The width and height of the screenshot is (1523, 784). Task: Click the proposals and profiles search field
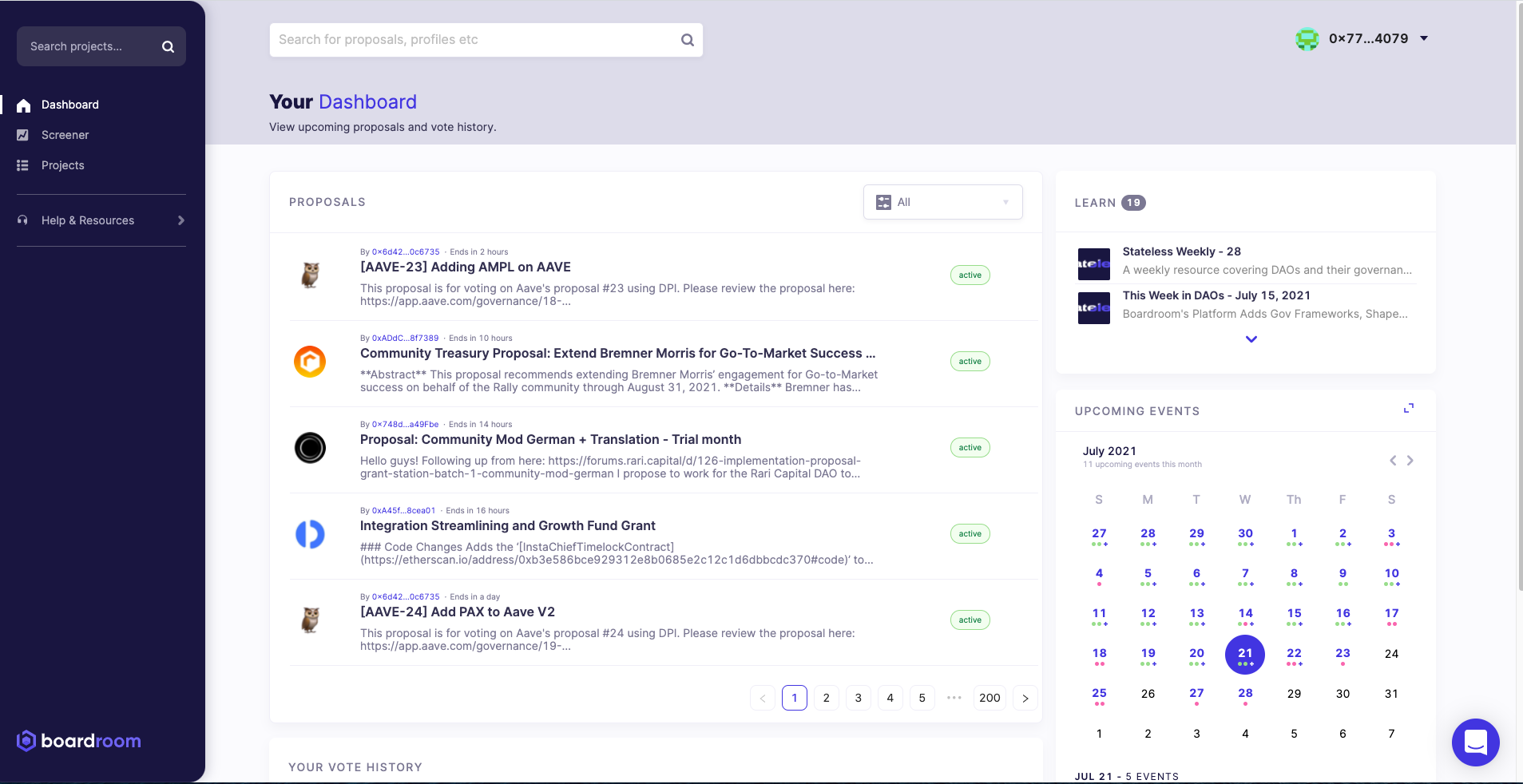[486, 40]
